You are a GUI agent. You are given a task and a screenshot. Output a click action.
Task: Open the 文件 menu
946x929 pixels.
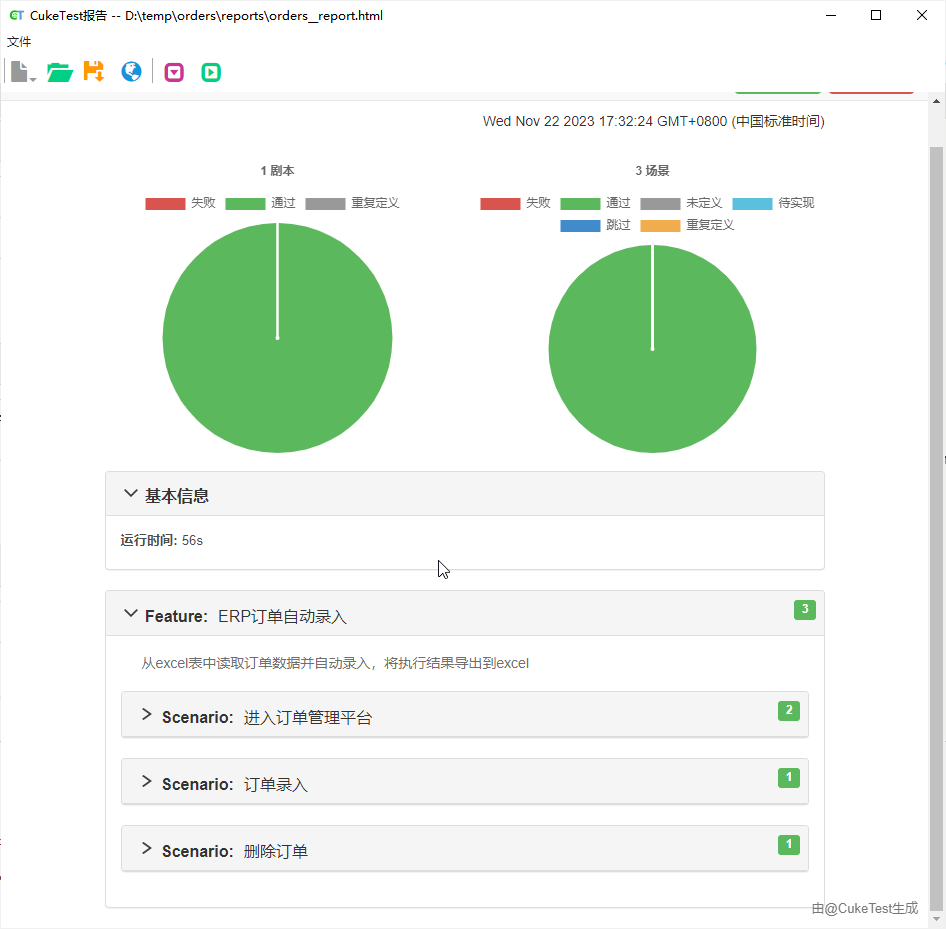point(19,42)
